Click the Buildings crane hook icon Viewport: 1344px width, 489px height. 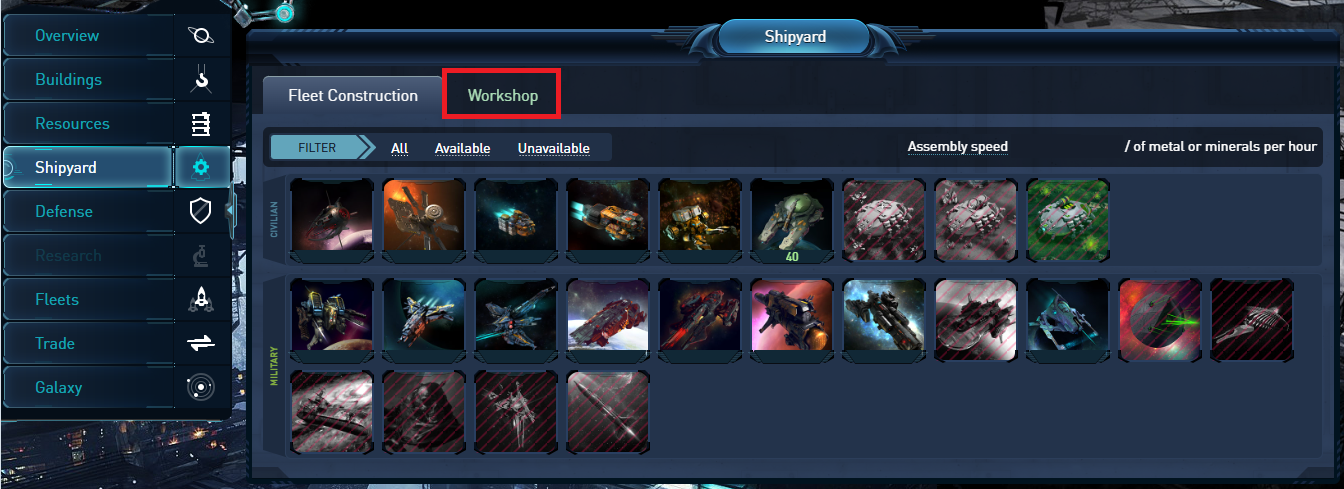click(x=201, y=80)
